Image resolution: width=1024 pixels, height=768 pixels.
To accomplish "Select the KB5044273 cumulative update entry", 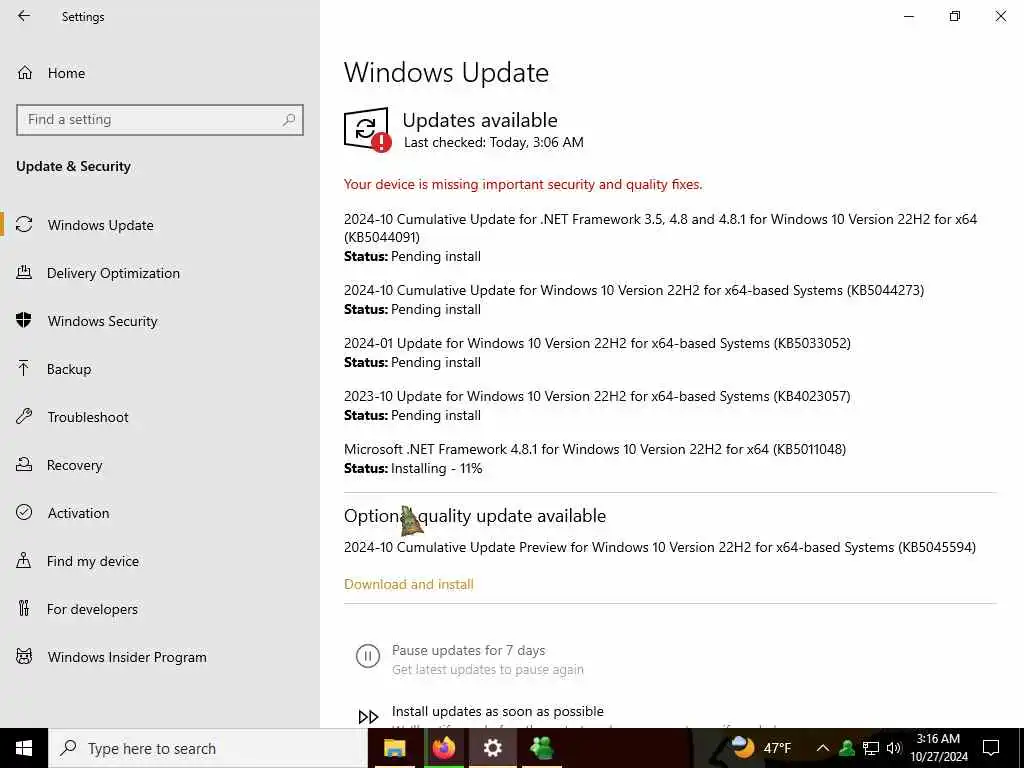I will (634, 290).
